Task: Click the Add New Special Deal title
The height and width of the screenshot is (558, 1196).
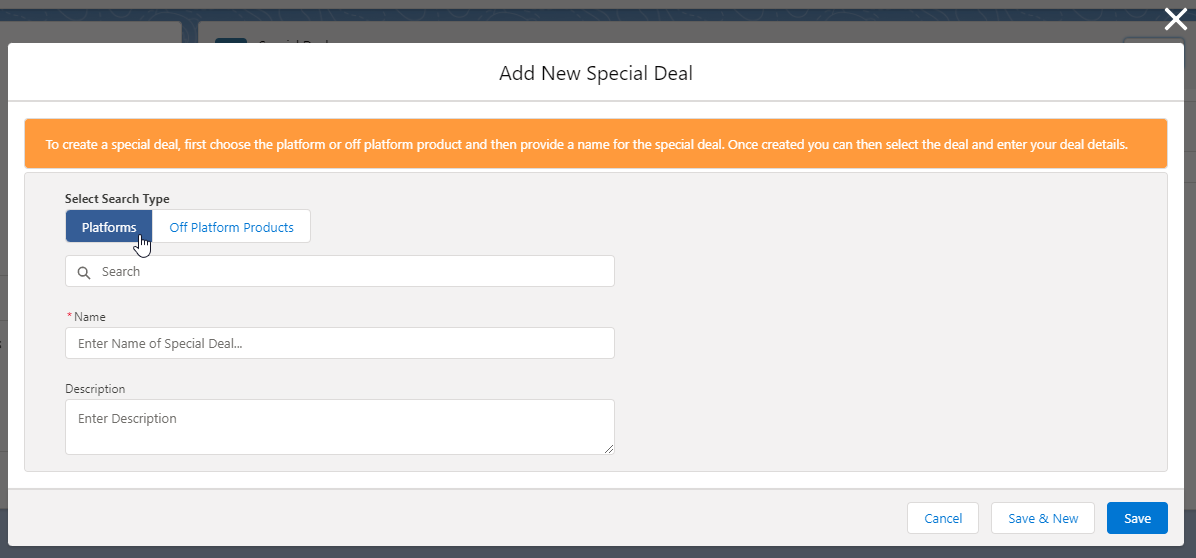Action: click(x=596, y=73)
